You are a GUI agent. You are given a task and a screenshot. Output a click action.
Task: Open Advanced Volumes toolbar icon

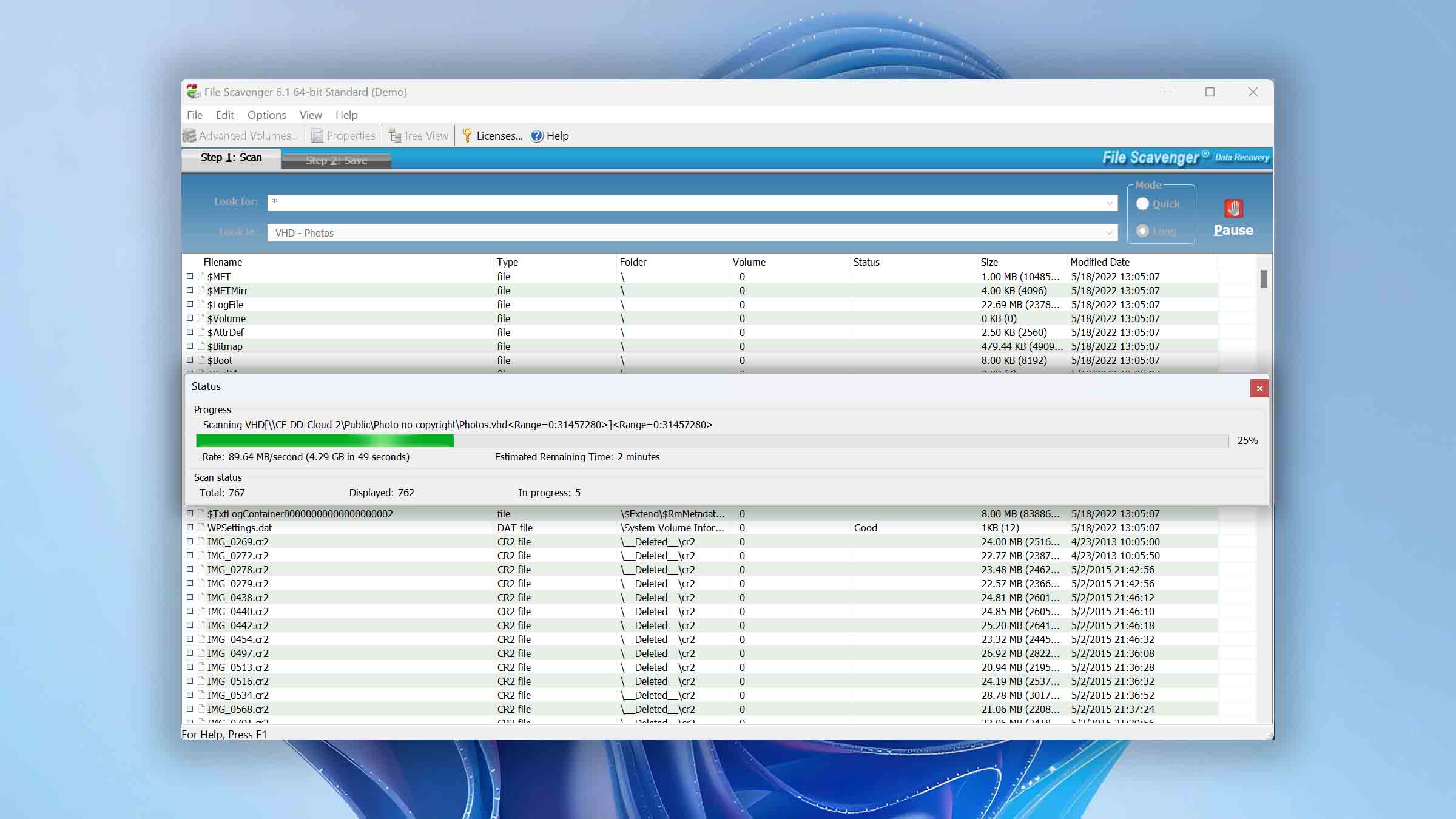(x=190, y=136)
